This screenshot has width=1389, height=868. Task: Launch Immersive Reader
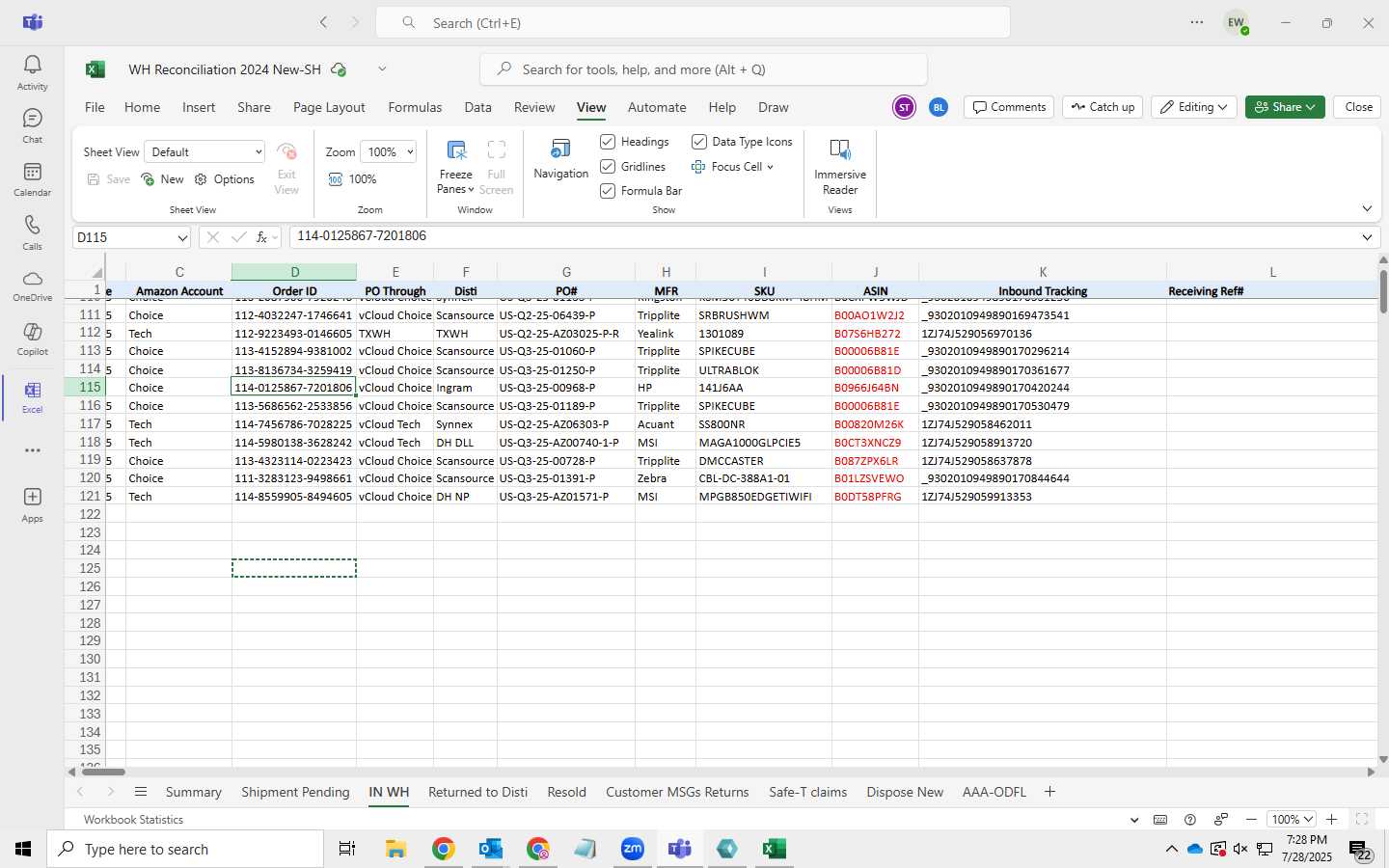[x=839, y=166]
